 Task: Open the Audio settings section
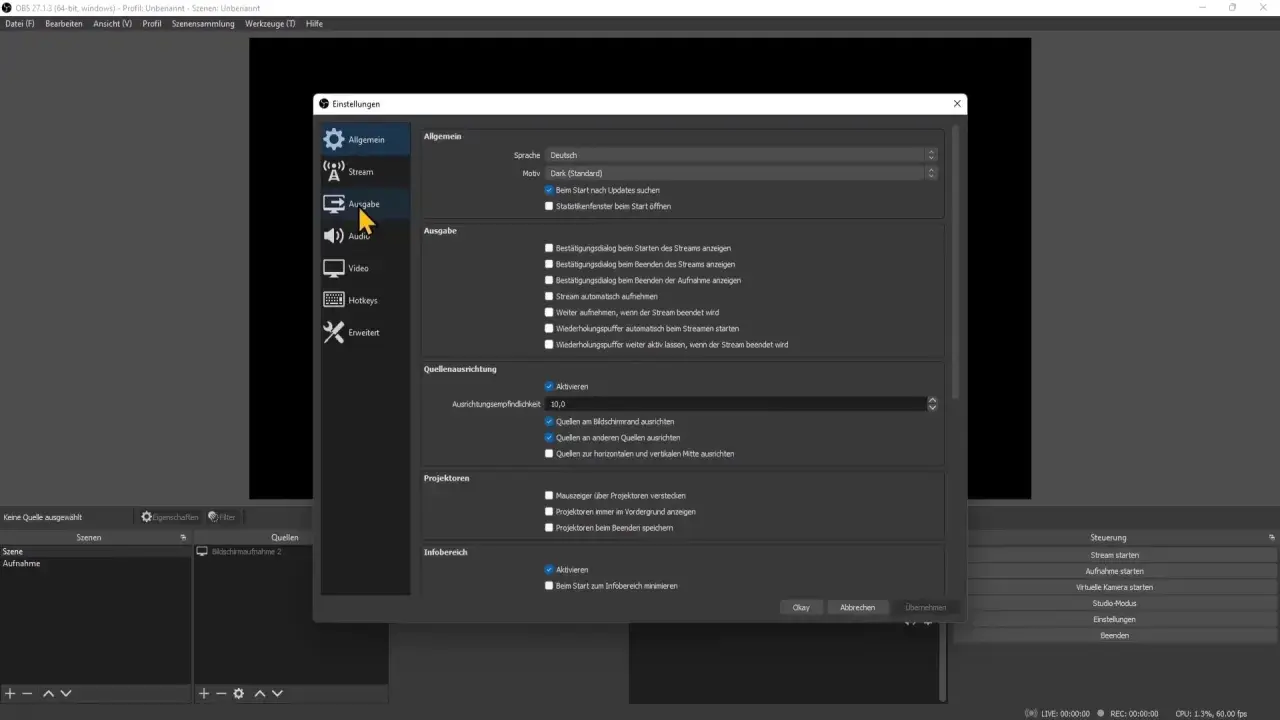[x=365, y=236]
